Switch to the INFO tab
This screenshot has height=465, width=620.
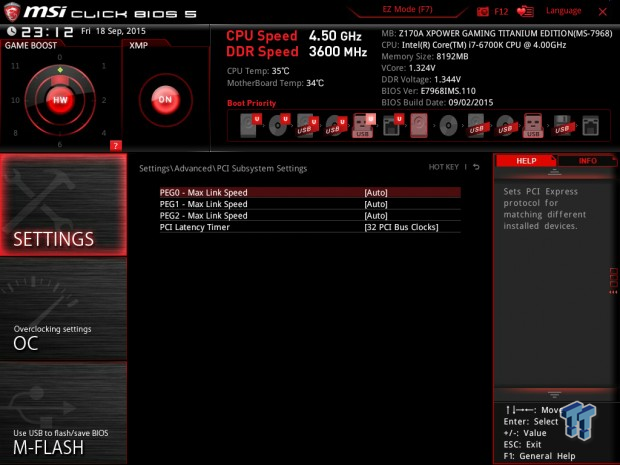pyautogui.click(x=588, y=161)
